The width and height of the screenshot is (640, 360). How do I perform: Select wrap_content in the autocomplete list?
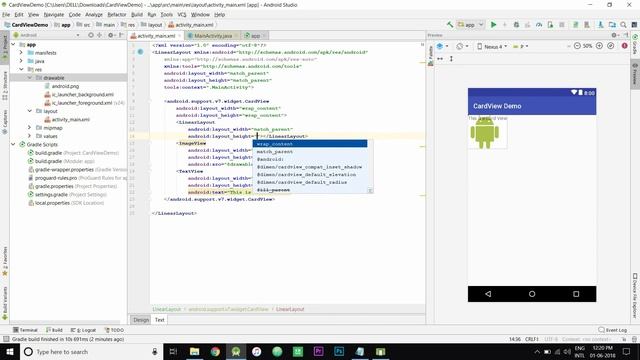(x=310, y=144)
